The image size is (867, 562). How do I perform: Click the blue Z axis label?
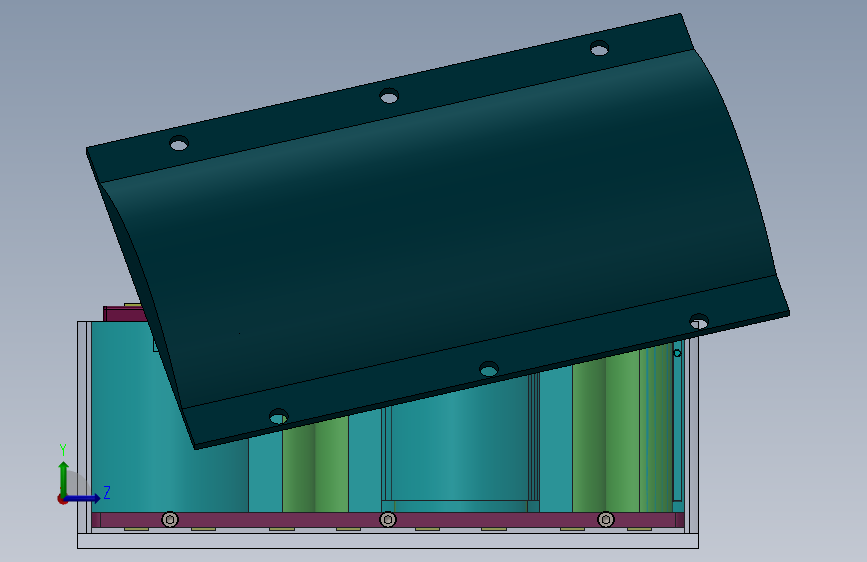point(107,492)
